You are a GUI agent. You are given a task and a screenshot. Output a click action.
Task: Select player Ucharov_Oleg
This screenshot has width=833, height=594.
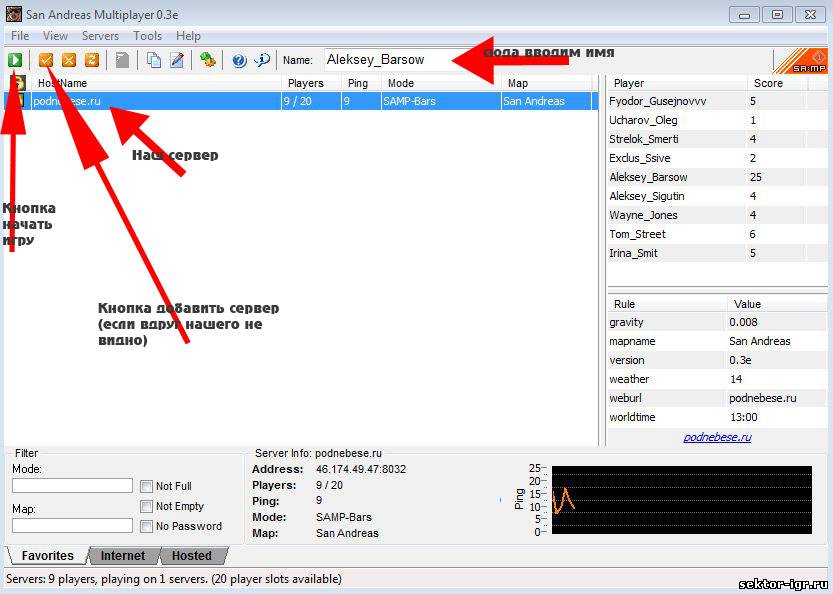[717, 120]
